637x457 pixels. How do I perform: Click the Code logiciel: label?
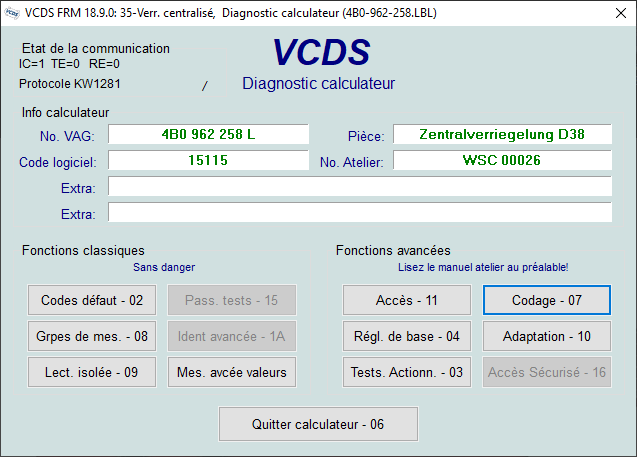(58, 162)
